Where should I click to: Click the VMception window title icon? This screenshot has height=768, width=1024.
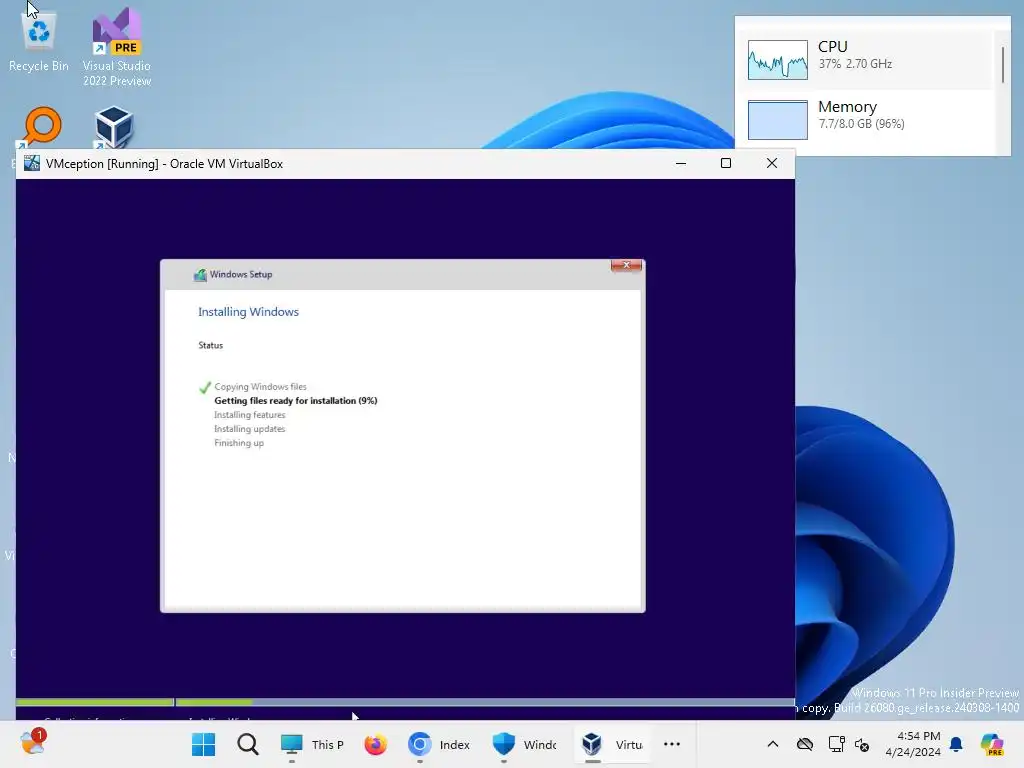[31, 163]
